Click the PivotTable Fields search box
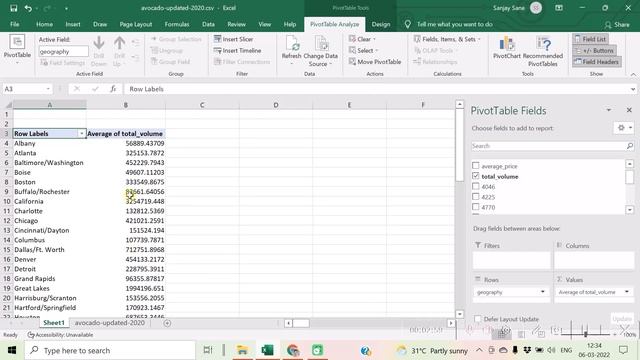This screenshot has height=360, width=640. [x=552, y=146]
